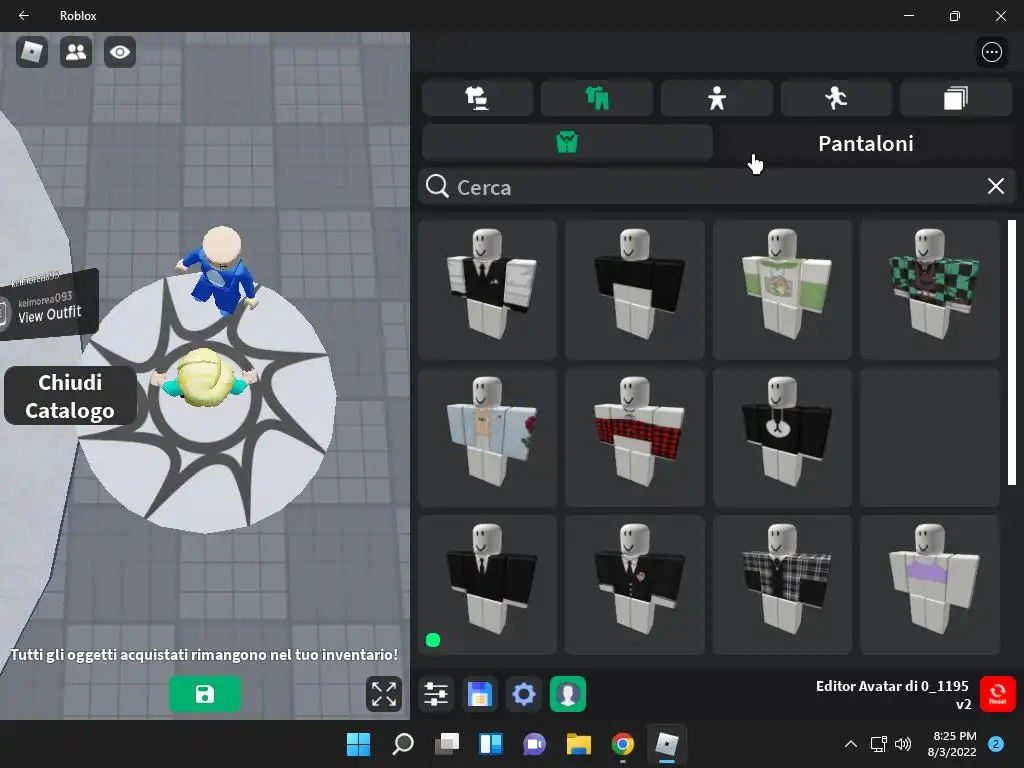Open the volume speaker tray icon
This screenshot has width=1024, height=768.
click(x=903, y=744)
